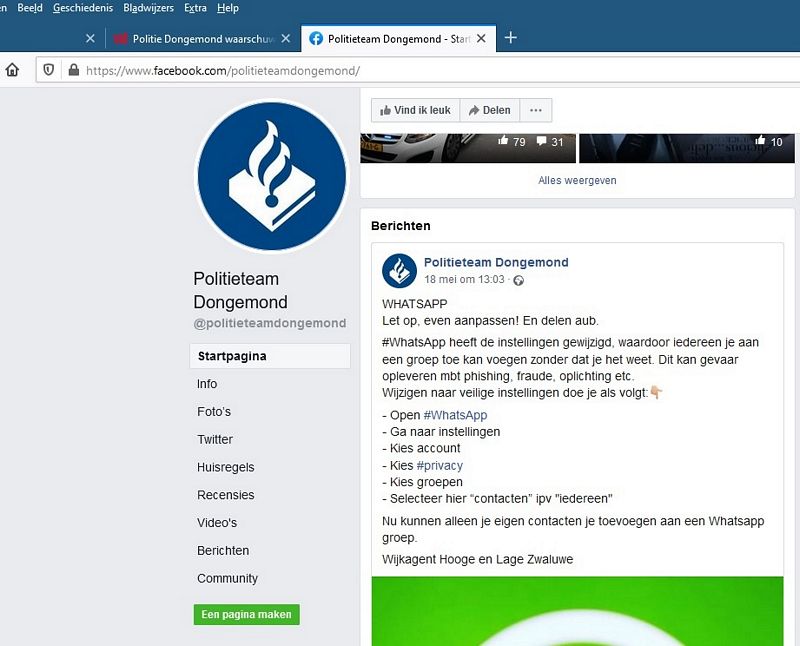Open Video's in the sidebar
The width and height of the screenshot is (800, 646).
click(x=217, y=523)
